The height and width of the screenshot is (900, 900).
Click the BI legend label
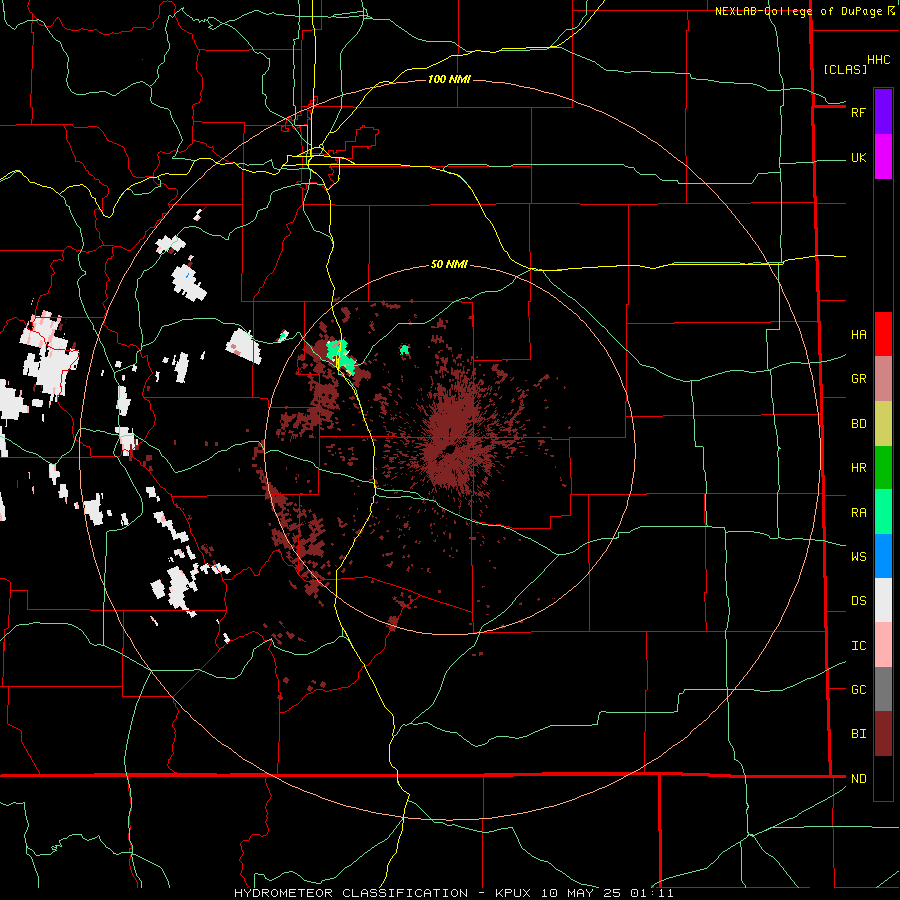(858, 734)
